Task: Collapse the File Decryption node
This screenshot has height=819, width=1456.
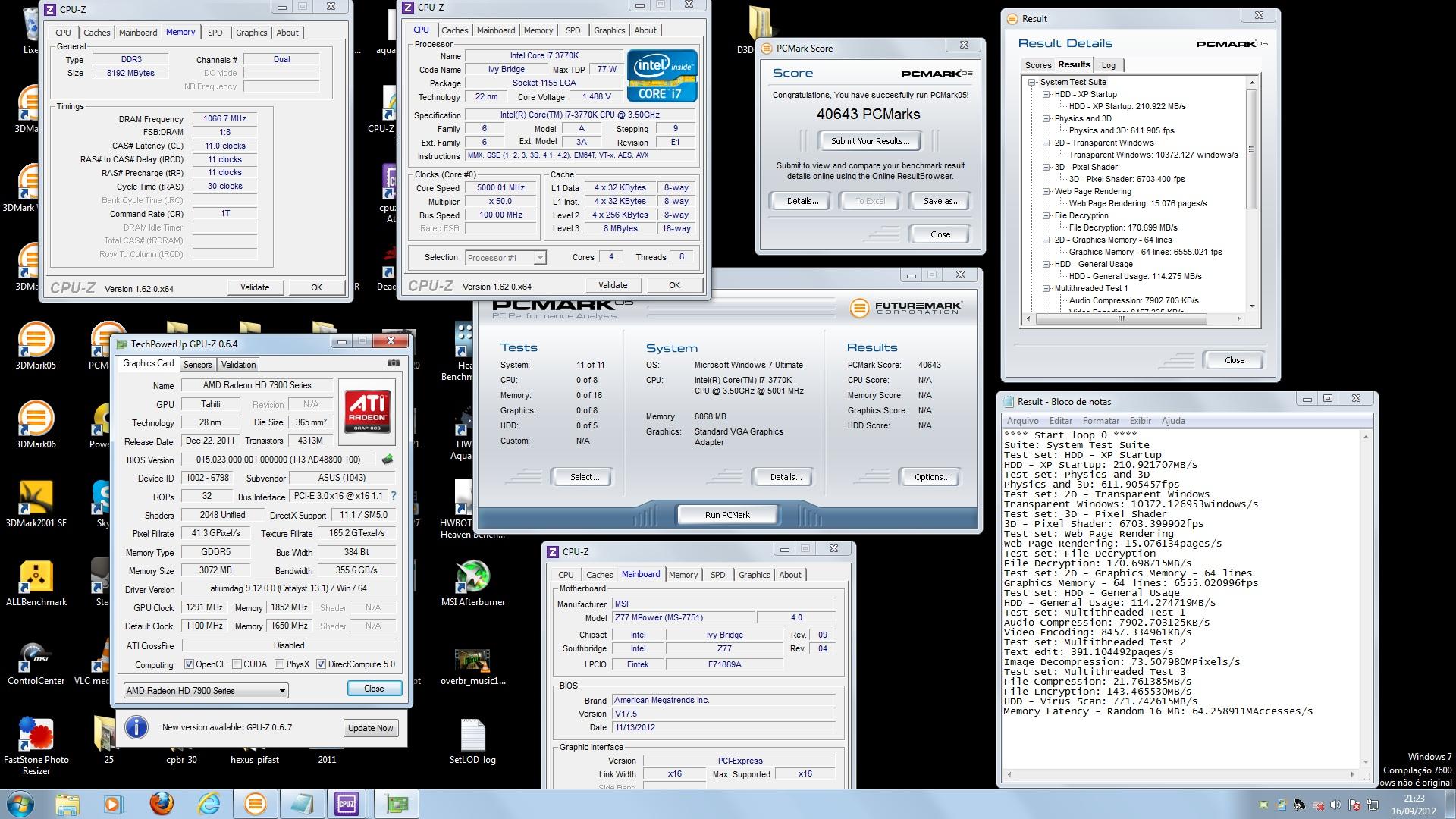Action: [1046, 215]
